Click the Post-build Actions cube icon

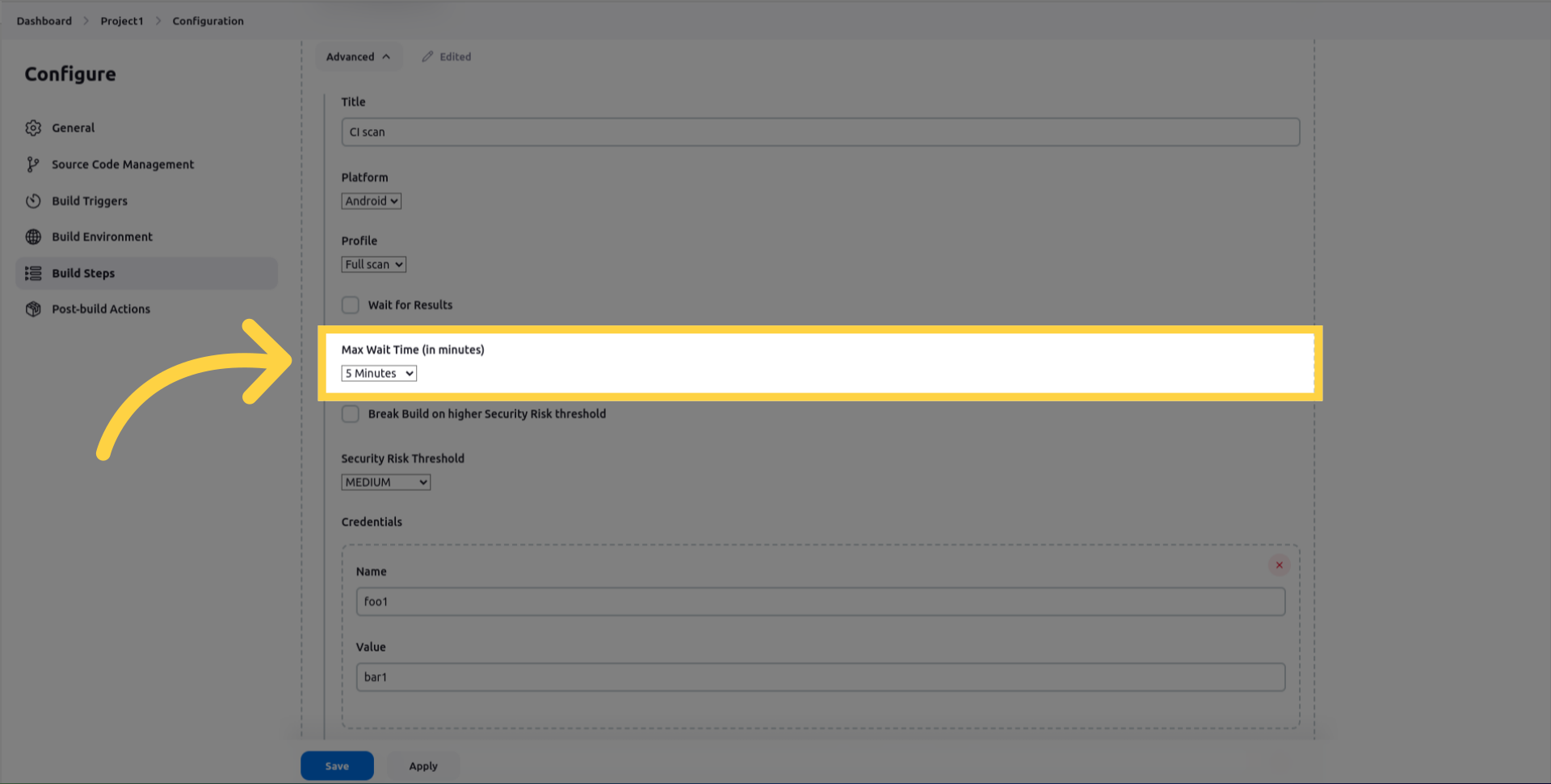point(33,309)
